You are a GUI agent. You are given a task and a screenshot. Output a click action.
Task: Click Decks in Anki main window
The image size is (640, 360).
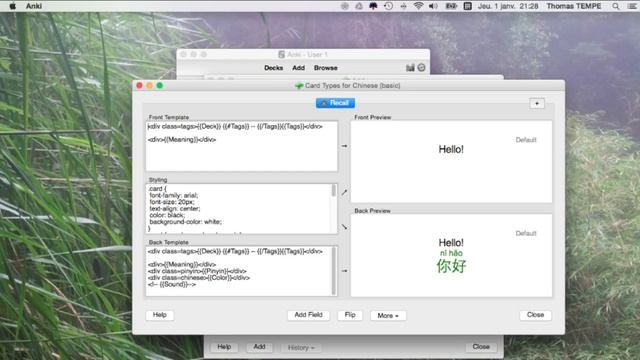coord(273,68)
